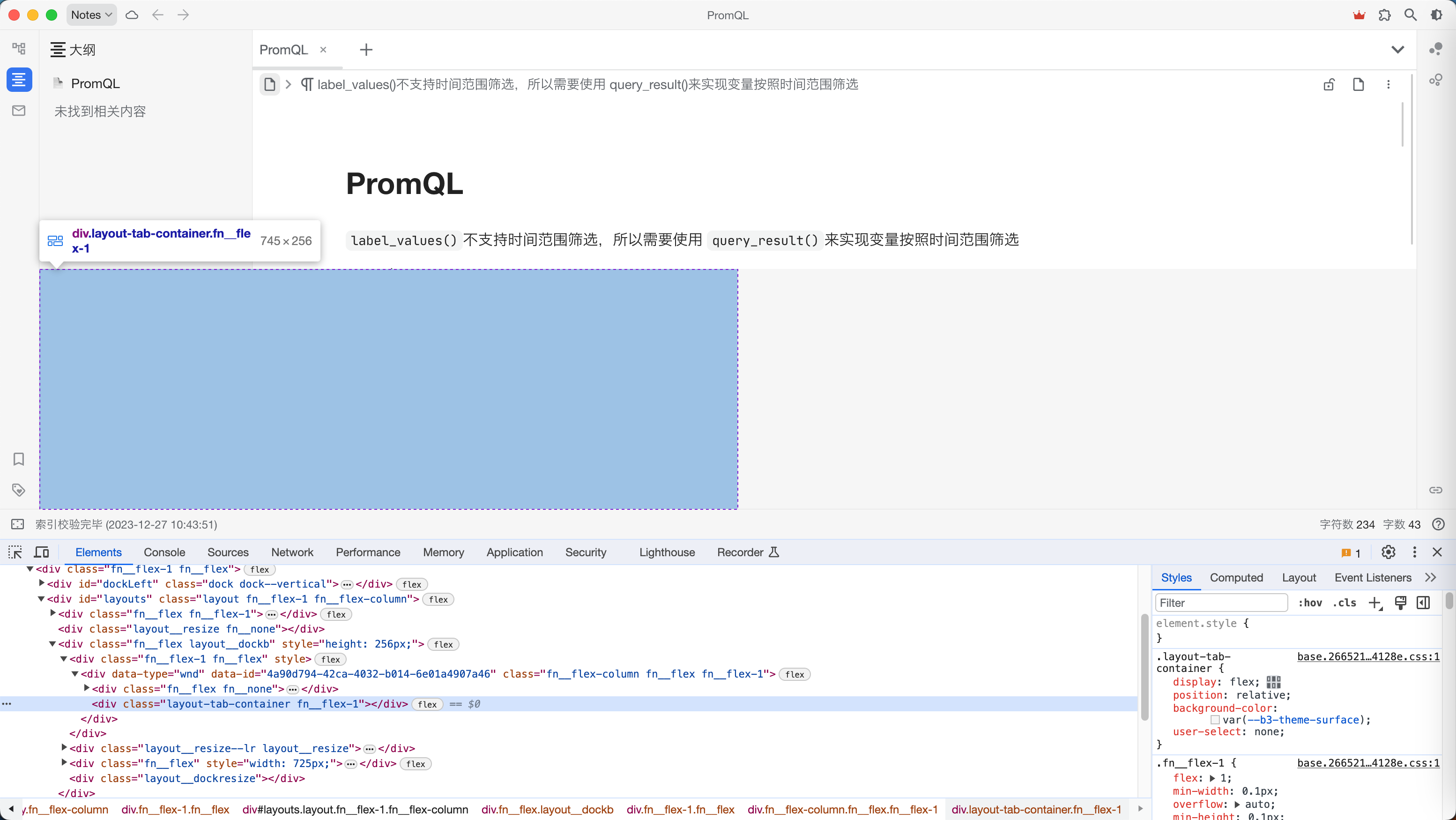Expand the dockLeft div node

point(42,583)
